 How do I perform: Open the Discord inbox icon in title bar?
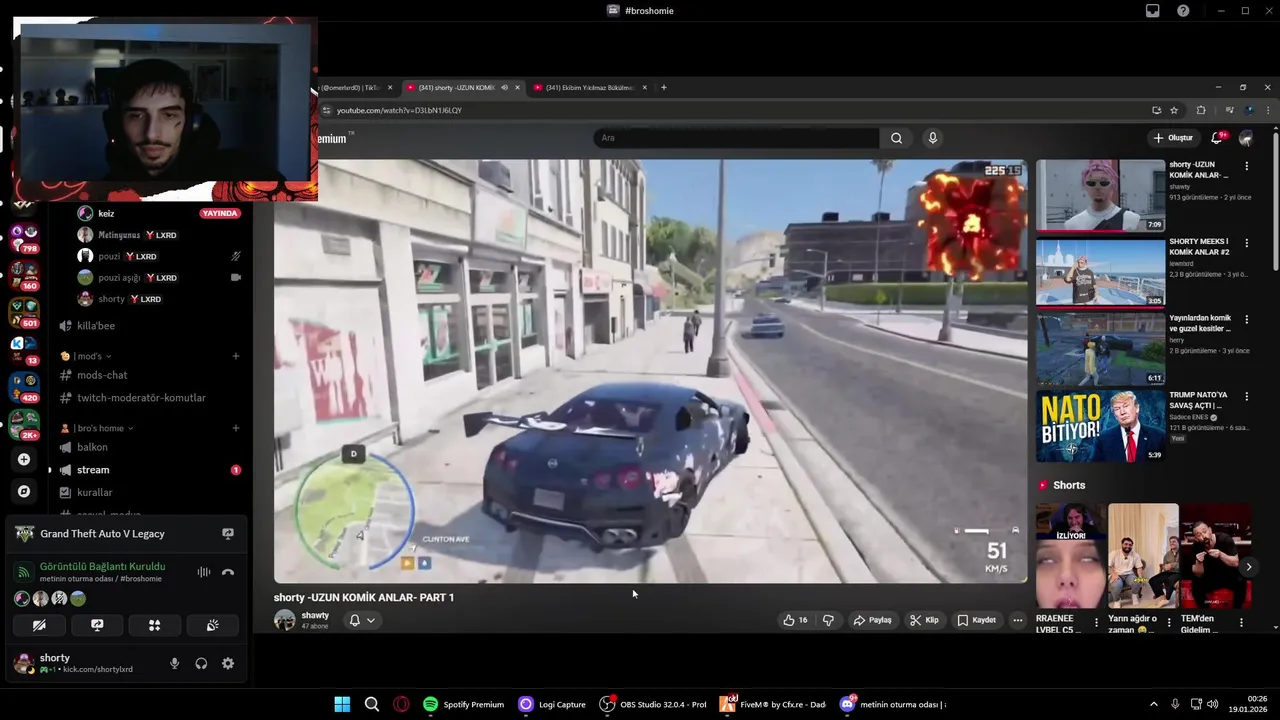click(x=1153, y=11)
